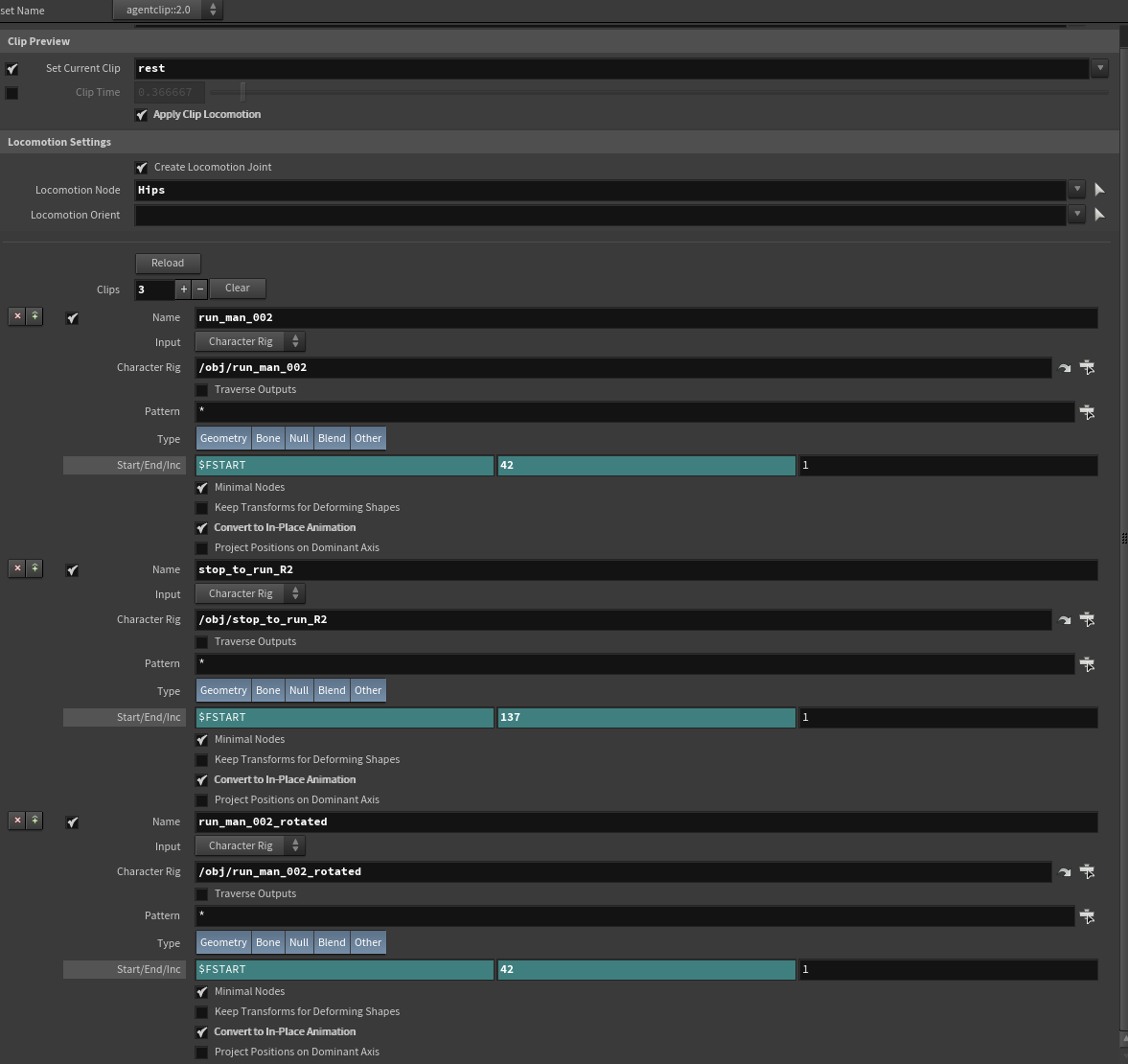The height and width of the screenshot is (1064, 1128).
Task: Expand the Locomotion Orient dropdown
Action: click(x=1076, y=215)
